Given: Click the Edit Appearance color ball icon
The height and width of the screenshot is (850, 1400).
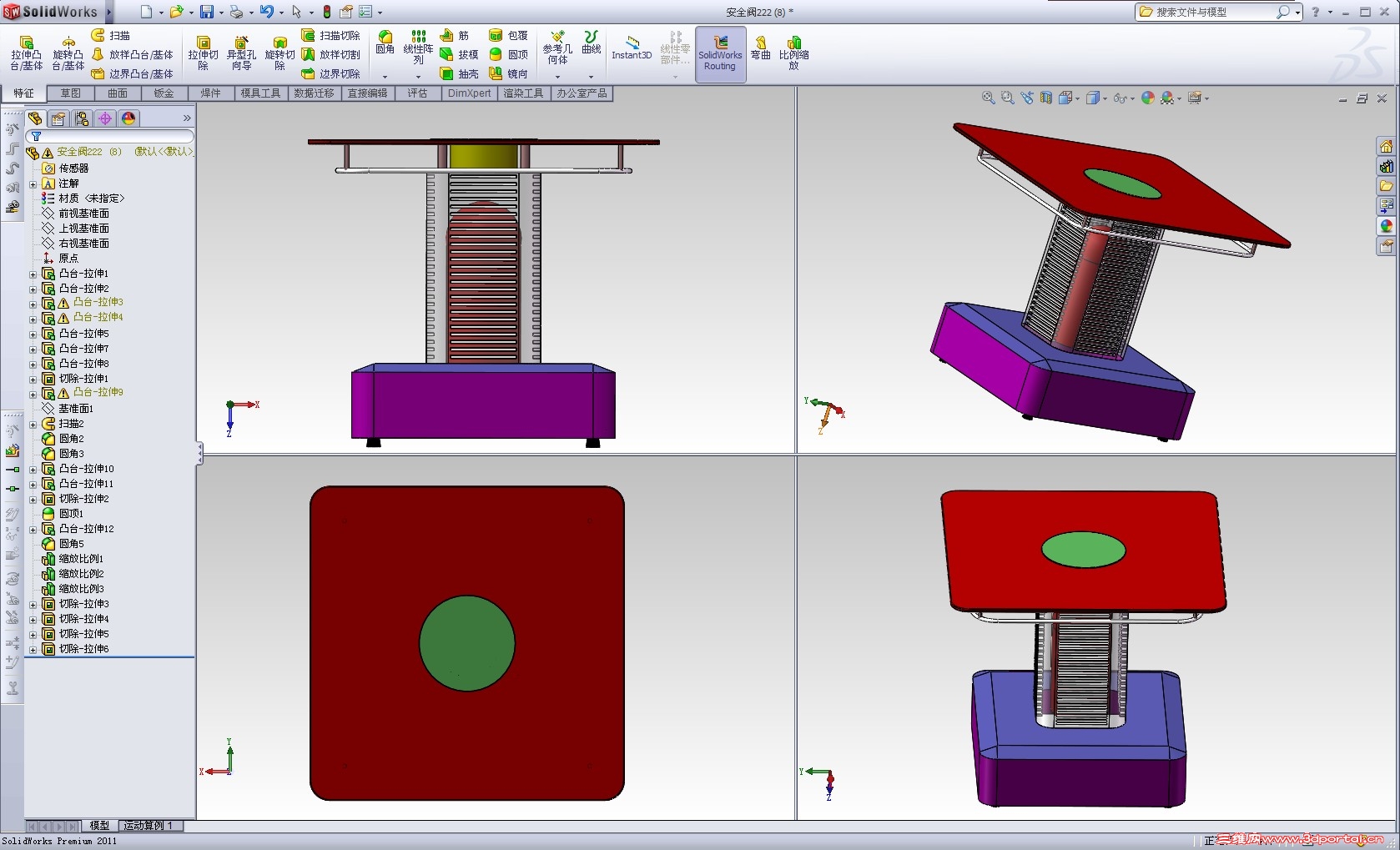Looking at the screenshot, I should (x=1148, y=98).
